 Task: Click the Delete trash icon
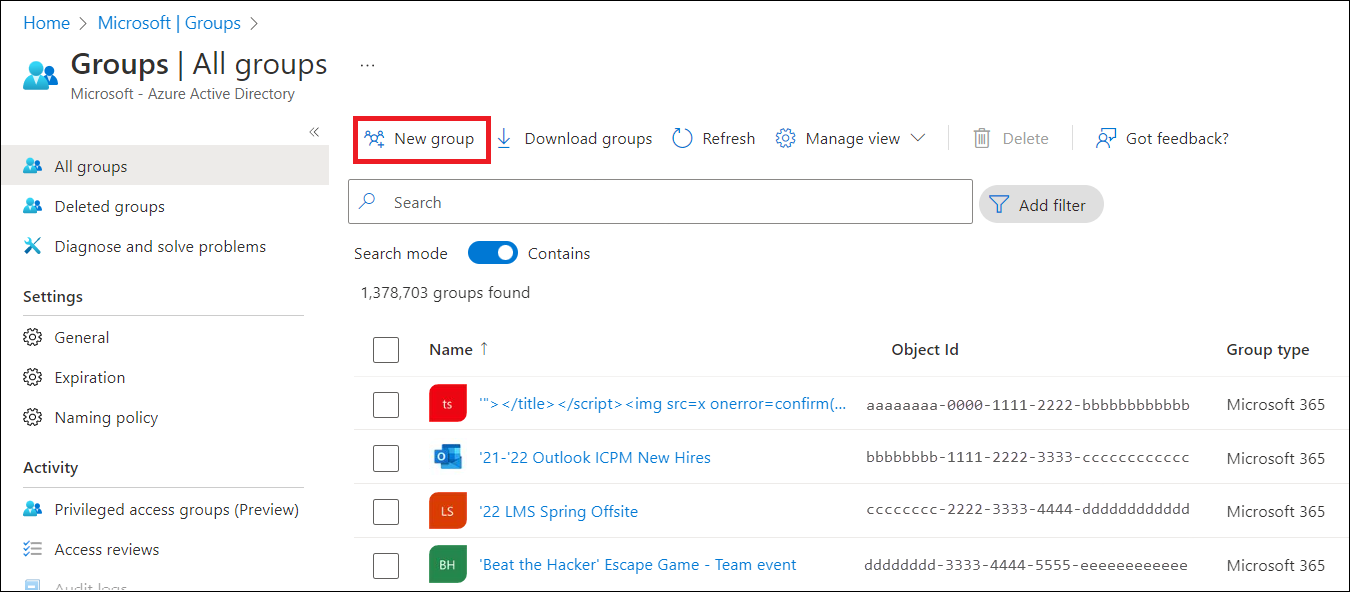(981, 138)
